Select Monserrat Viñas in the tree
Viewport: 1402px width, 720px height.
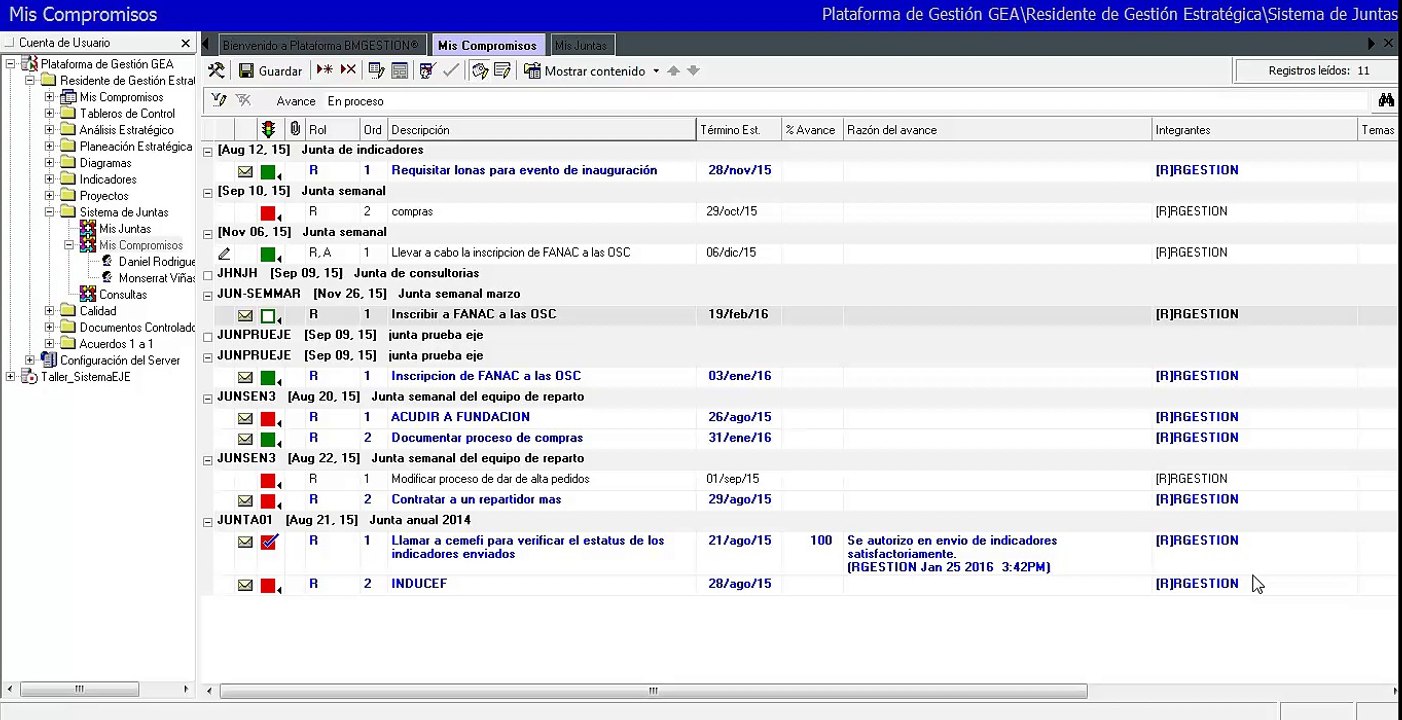[x=157, y=278]
